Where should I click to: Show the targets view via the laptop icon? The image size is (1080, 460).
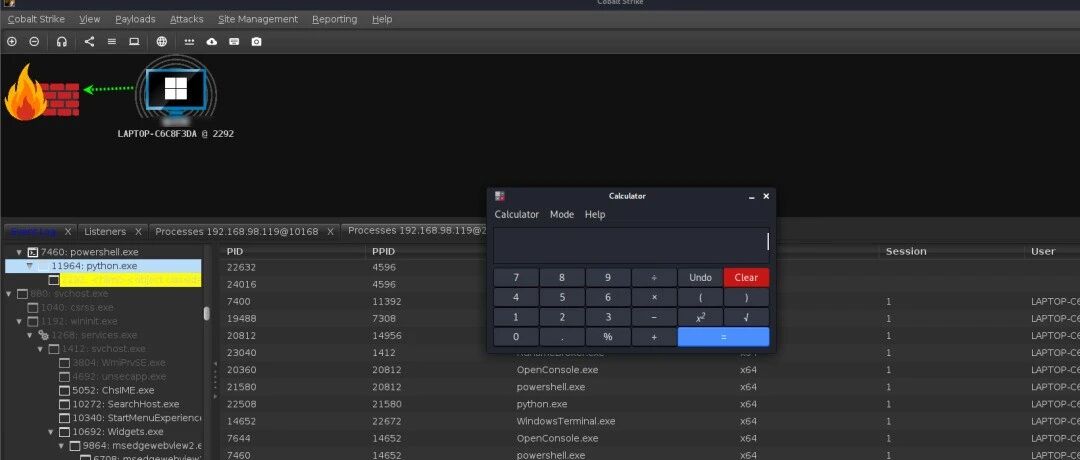coord(134,41)
